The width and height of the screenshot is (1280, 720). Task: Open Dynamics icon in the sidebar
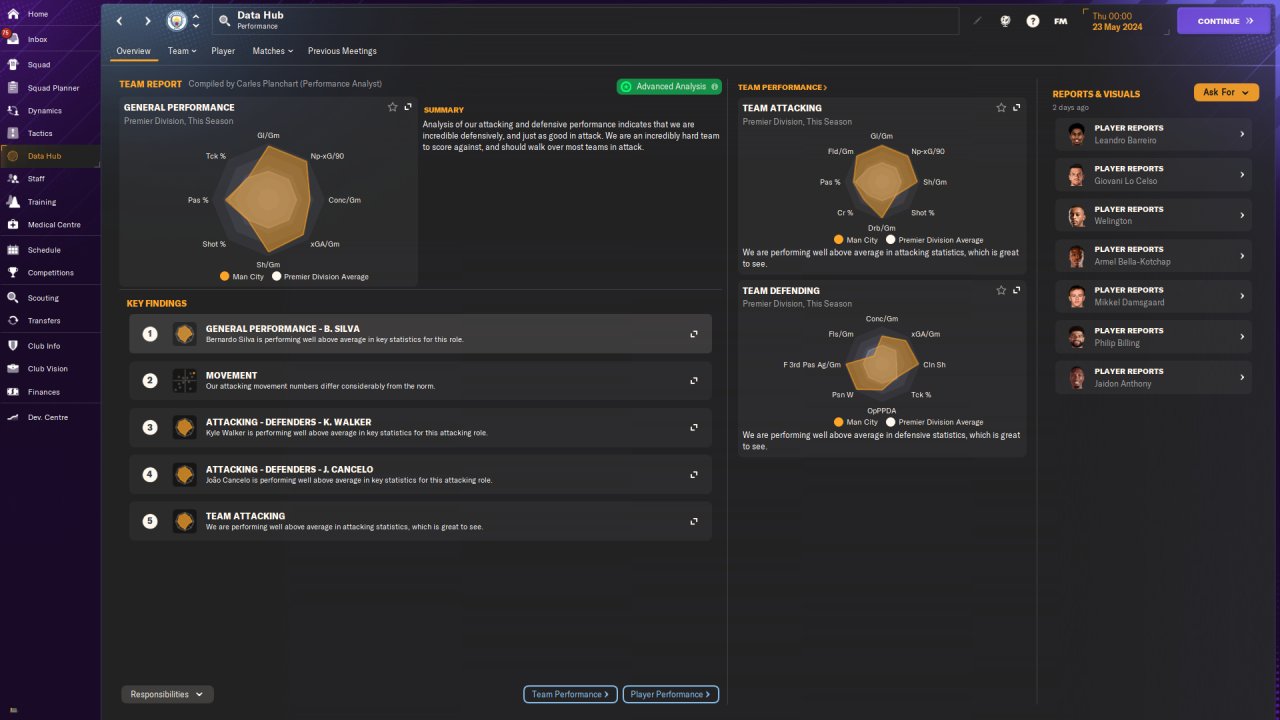13,111
